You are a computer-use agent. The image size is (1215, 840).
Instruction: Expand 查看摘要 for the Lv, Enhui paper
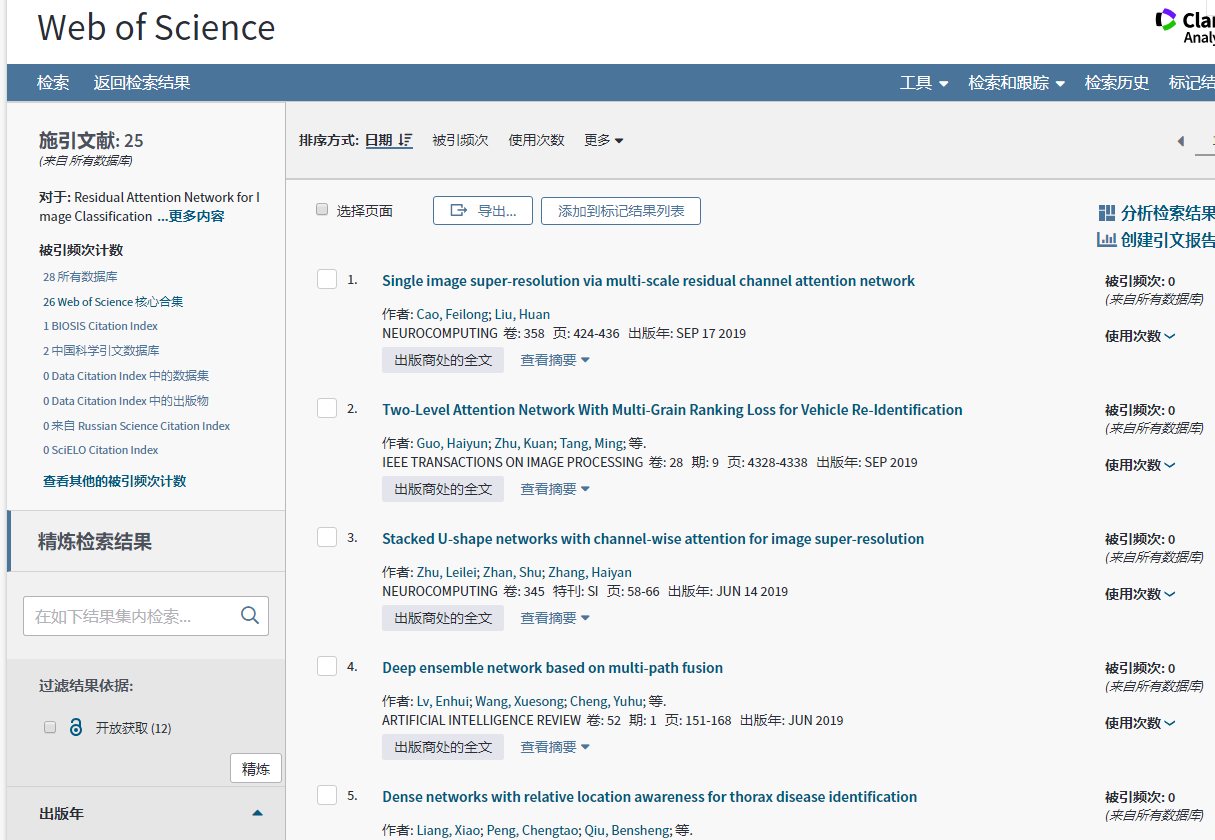pyautogui.click(x=555, y=747)
